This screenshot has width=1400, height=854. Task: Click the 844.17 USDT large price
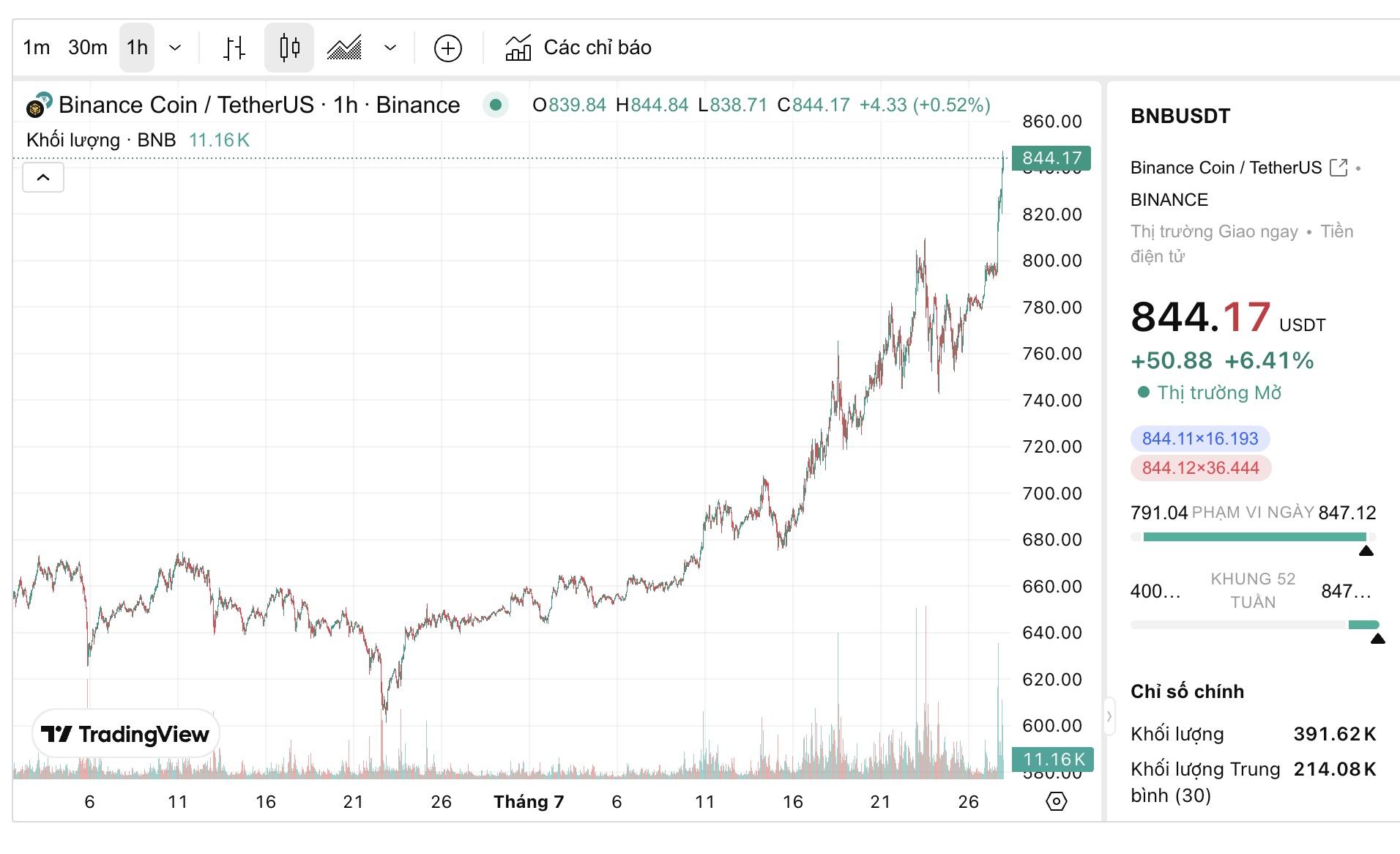[1228, 318]
